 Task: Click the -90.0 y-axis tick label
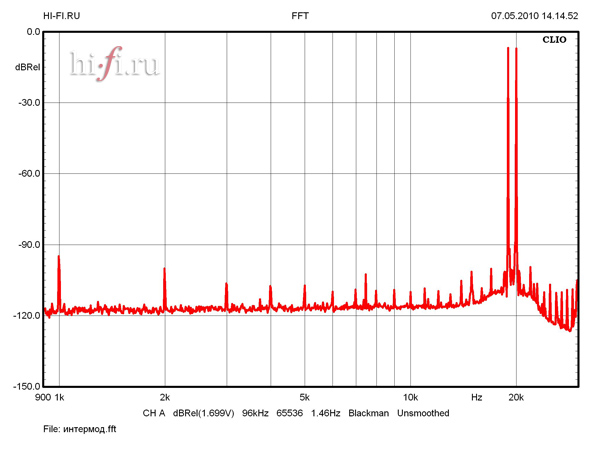click(27, 244)
